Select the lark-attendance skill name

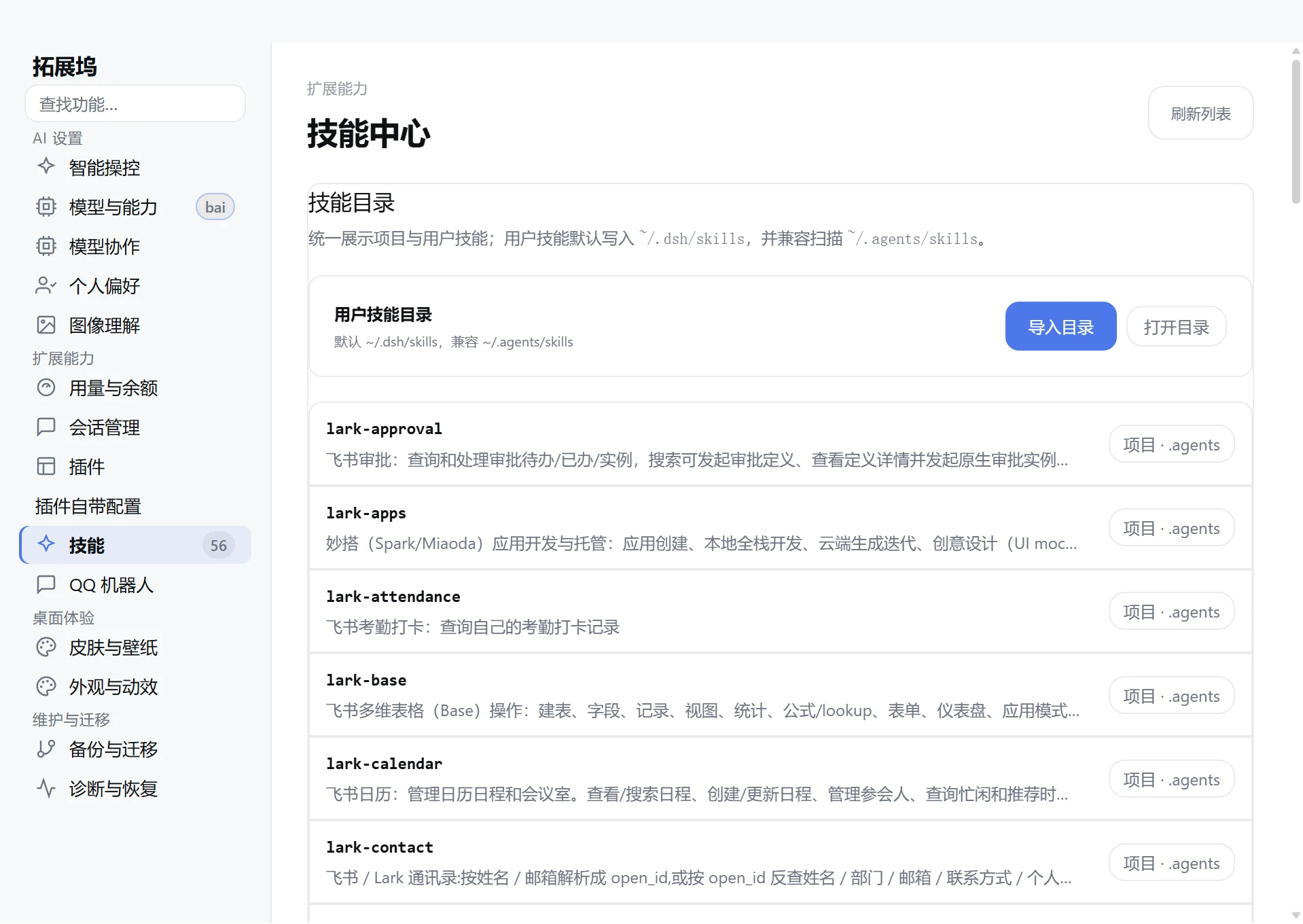click(393, 597)
